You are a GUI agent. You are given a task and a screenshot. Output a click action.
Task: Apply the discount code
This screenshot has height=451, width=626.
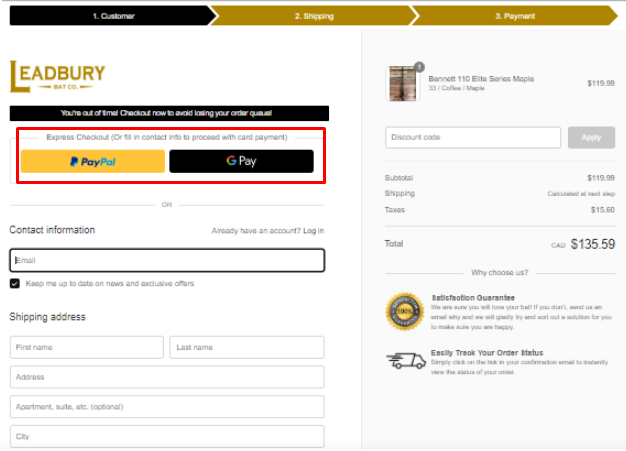(x=591, y=138)
